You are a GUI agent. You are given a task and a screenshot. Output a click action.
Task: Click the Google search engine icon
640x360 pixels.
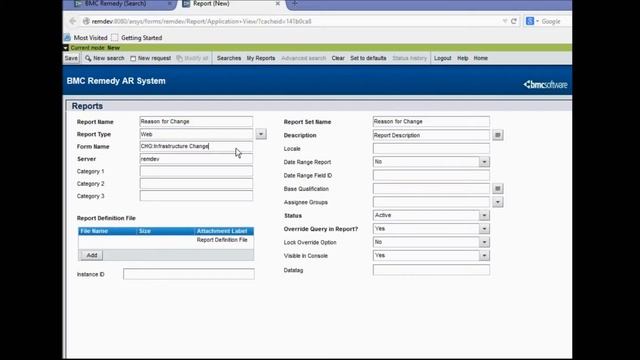[530, 21]
